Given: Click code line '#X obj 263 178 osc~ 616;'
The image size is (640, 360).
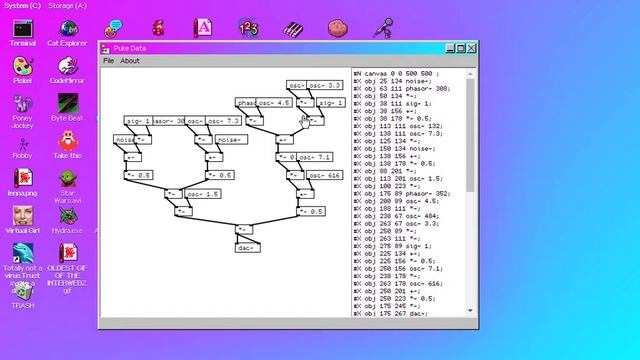Looking at the screenshot, I should (x=398, y=283).
